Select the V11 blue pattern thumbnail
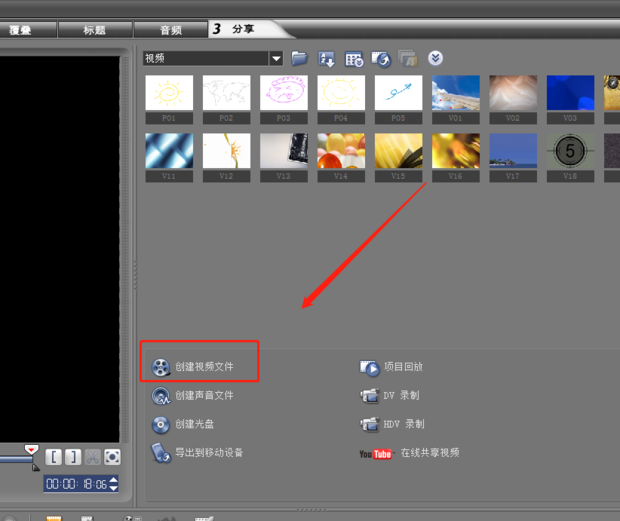The image size is (620, 521). 169,151
